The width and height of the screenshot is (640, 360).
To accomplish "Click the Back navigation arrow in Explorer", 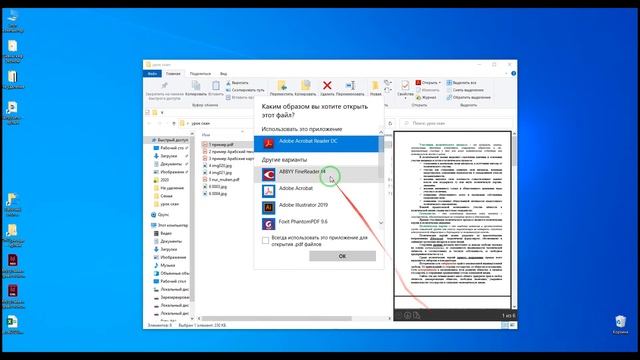I will [x=149, y=123].
